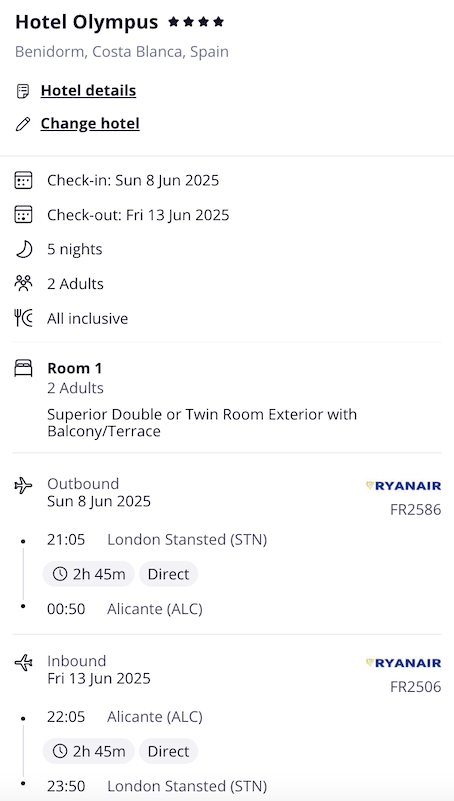Click the Ryanair logo for flight FR2586
454x801 pixels.
point(403,486)
